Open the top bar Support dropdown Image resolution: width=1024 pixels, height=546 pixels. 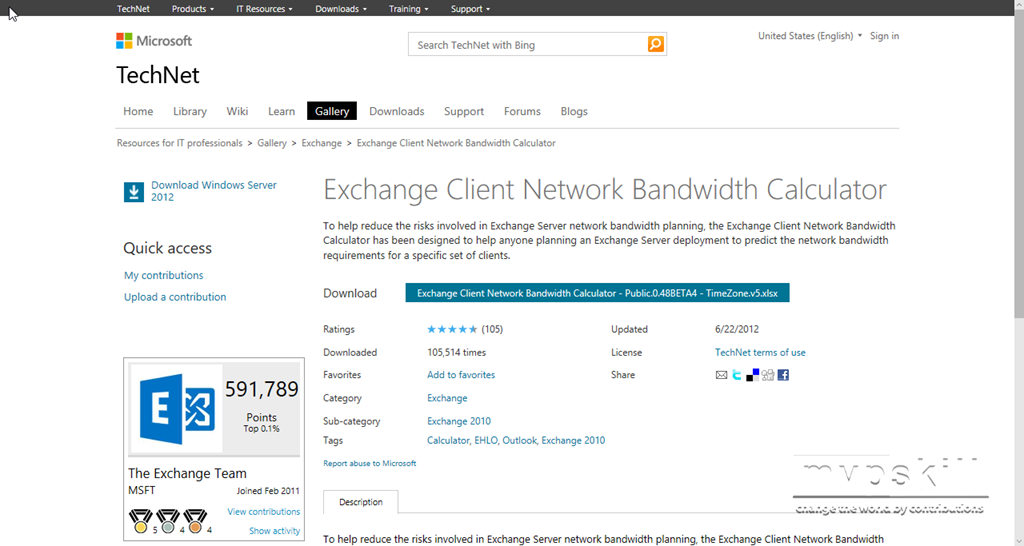tap(470, 8)
